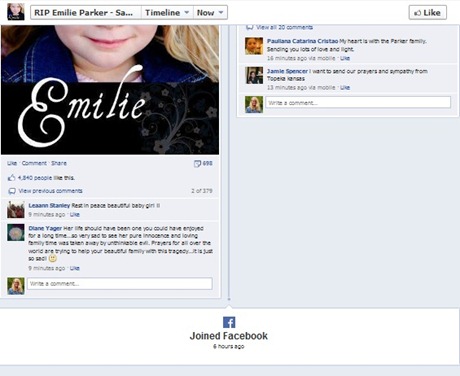Click the 6 hours ago timestamp
Viewport: 460px width, 376px height.
[229, 346]
